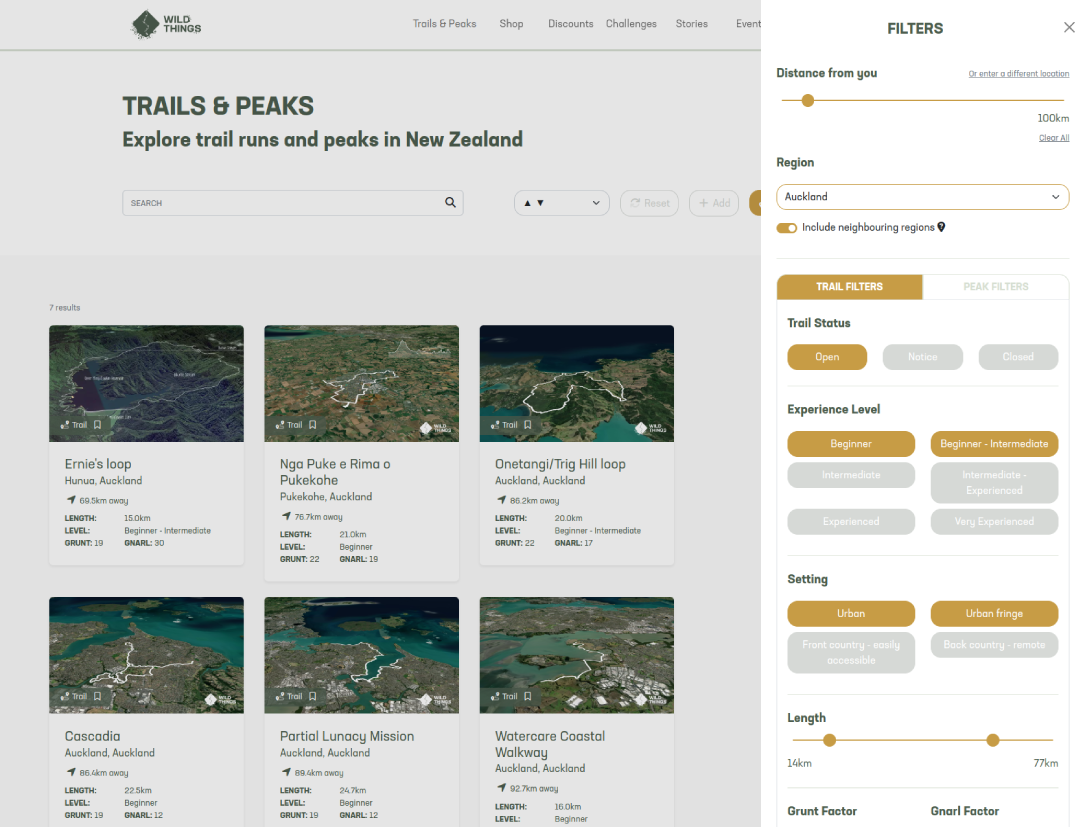The width and height of the screenshot is (1085, 827).
Task: Open Onetangi/Trig Hill loop map thumbnail
Action: (576, 383)
